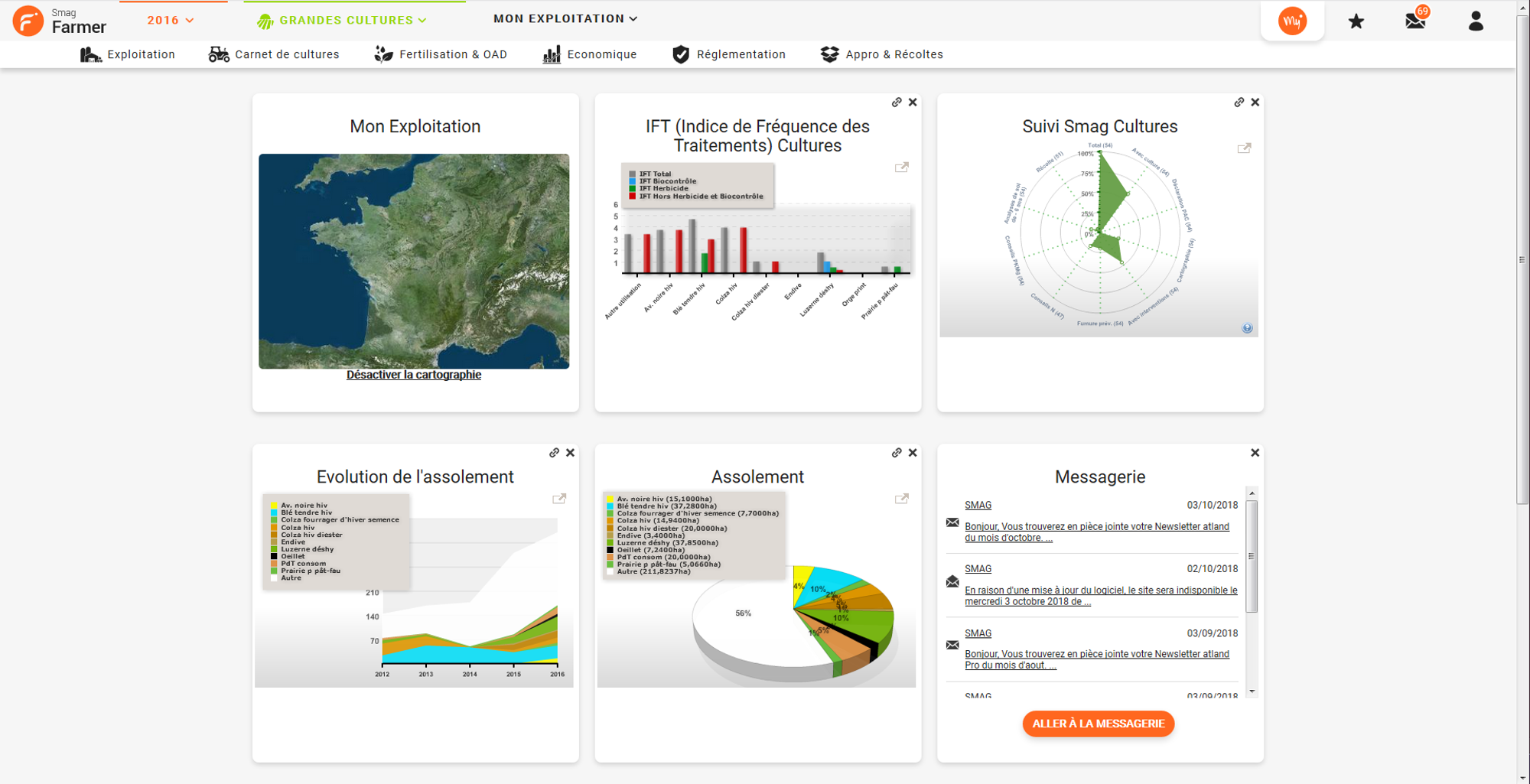
Task: Click IFT Biocontrôle legend blue swatch
Action: [x=633, y=181]
